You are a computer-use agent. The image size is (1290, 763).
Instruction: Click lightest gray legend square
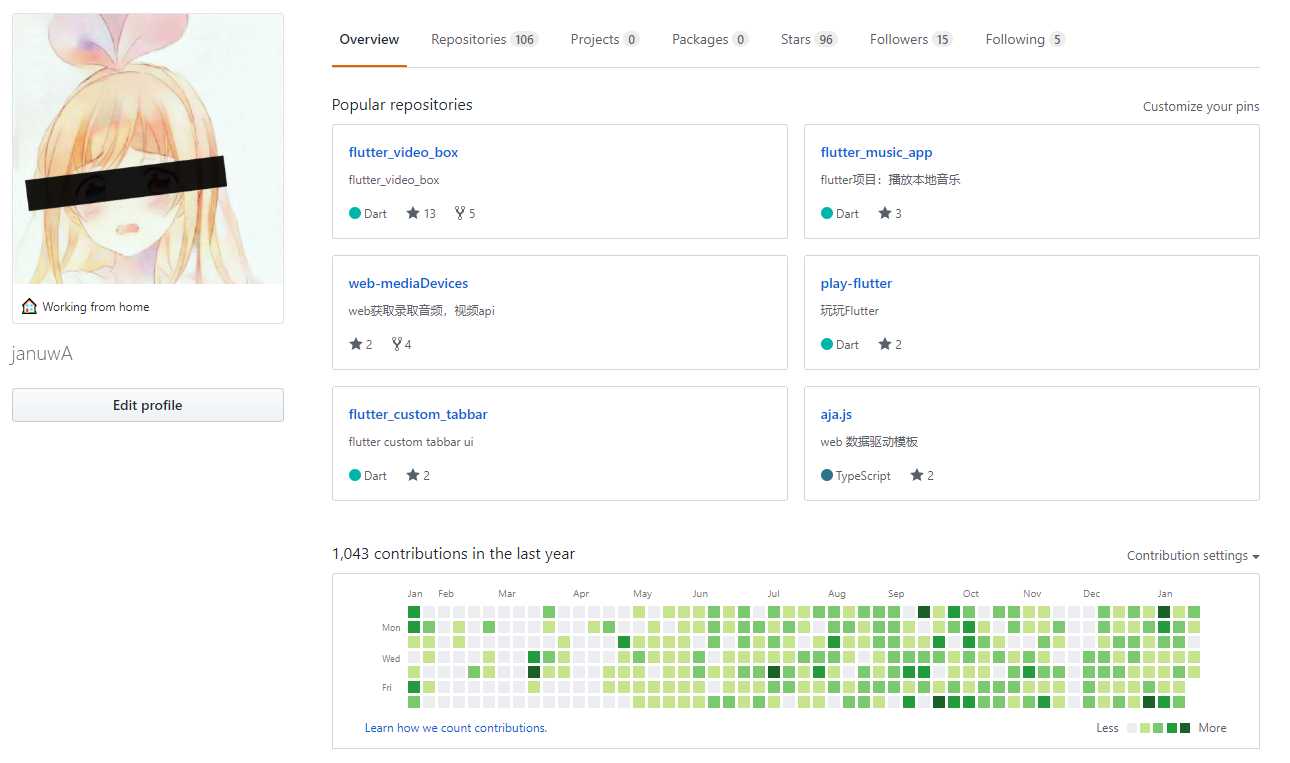[x=1132, y=728]
